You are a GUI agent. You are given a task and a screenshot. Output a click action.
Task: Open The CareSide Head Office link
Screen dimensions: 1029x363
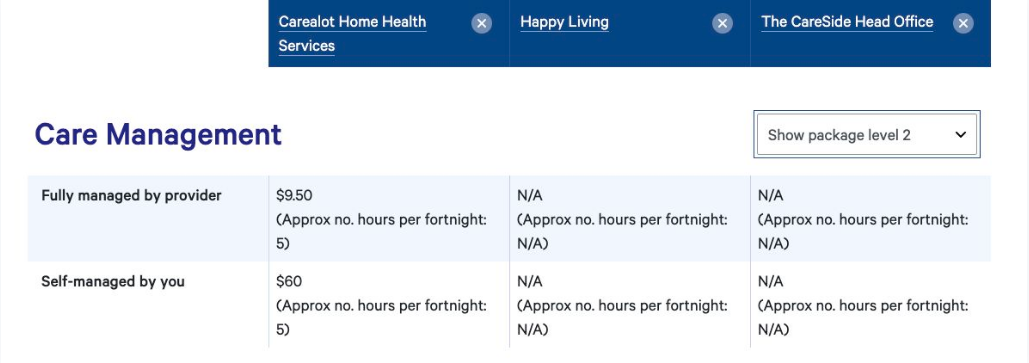click(x=847, y=22)
